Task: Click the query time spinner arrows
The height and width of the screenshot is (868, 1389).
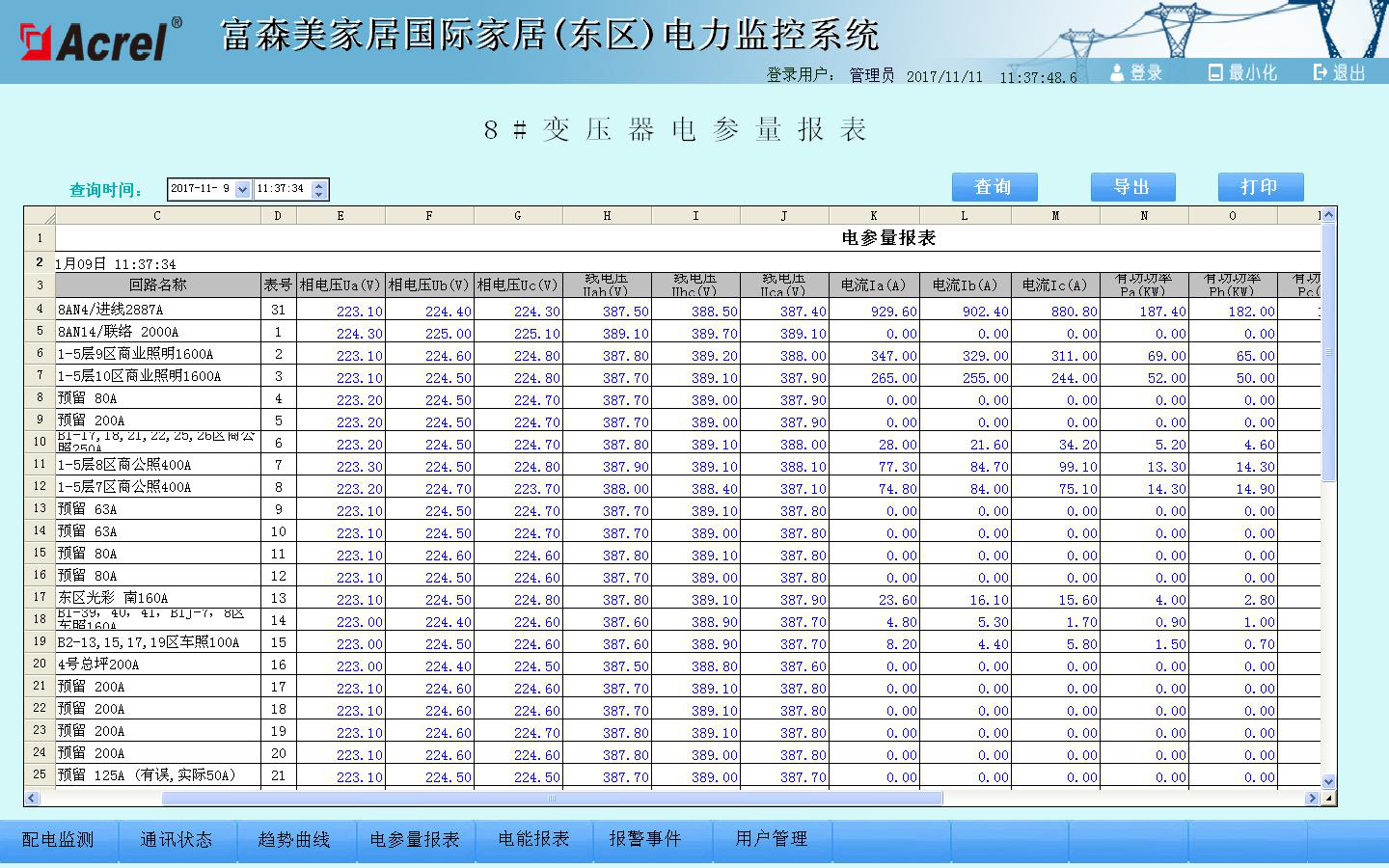Action: click(320, 189)
